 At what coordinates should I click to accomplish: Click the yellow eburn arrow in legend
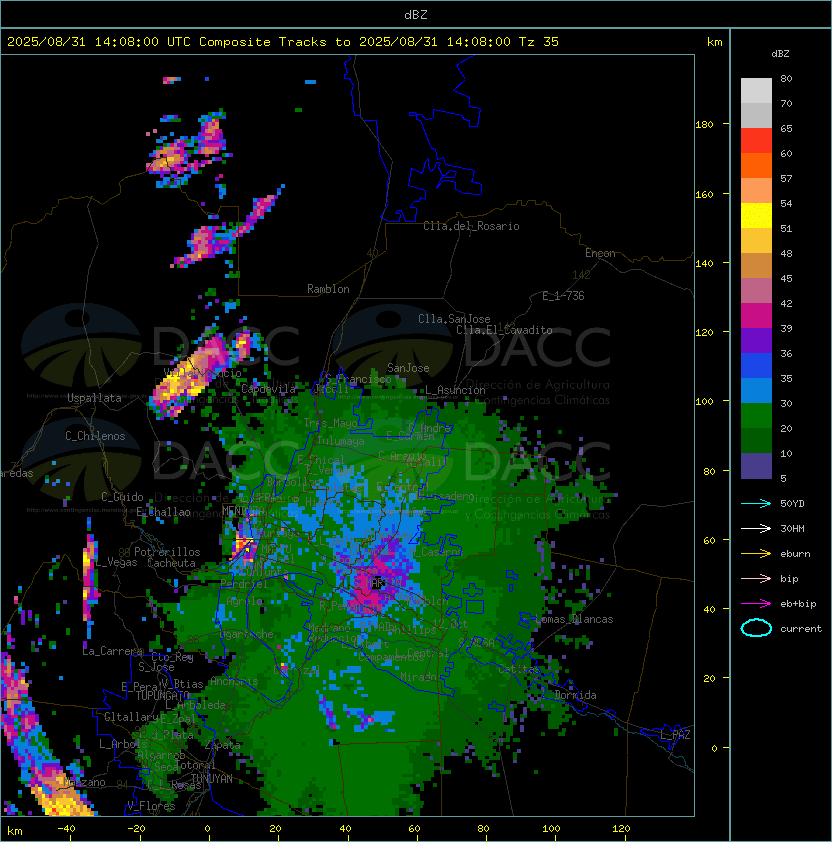pyautogui.click(x=756, y=554)
